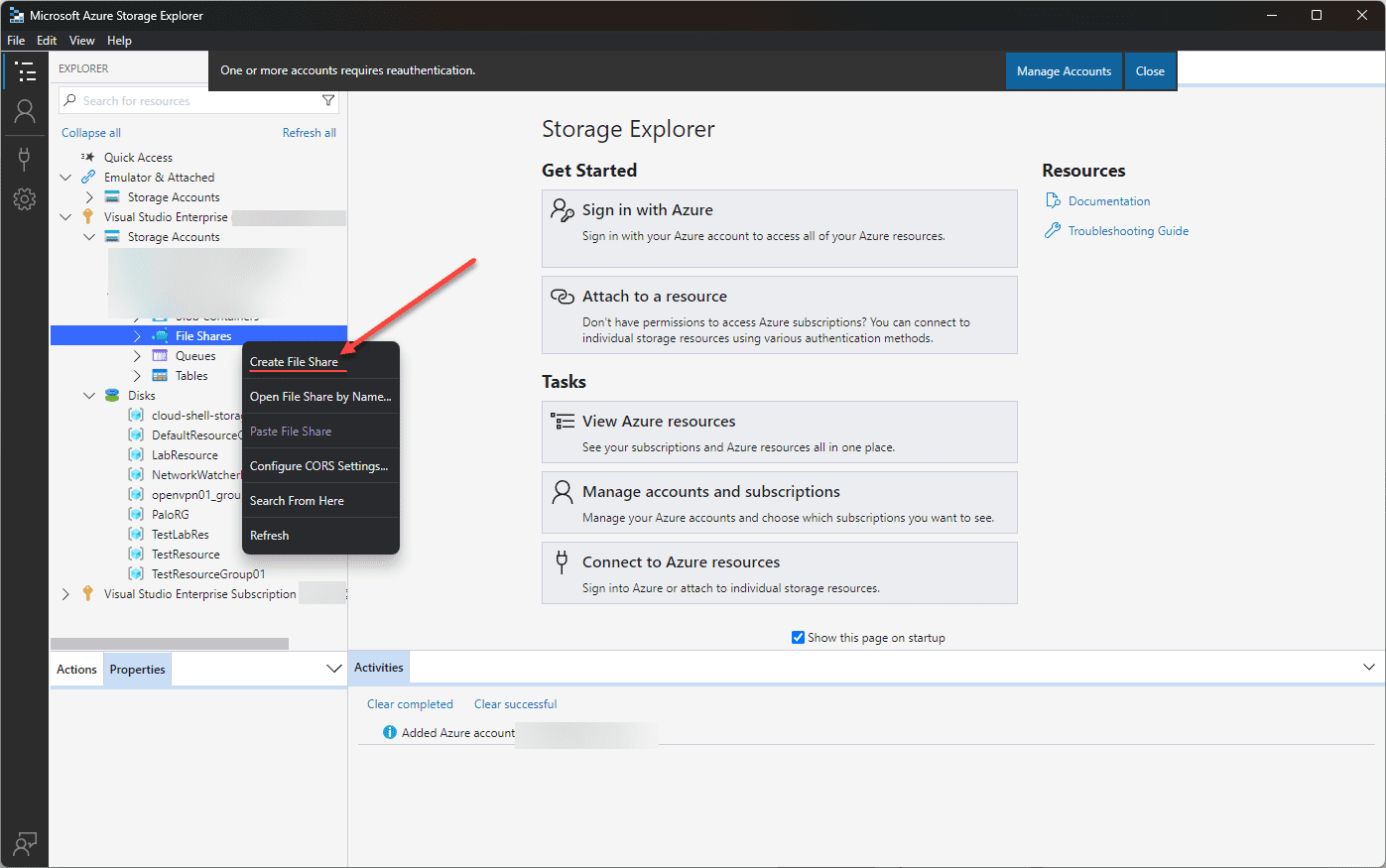This screenshot has height=868, width=1386.
Task: Choose Refresh in the context menu
Action: pyautogui.click(x=321, y=535)
